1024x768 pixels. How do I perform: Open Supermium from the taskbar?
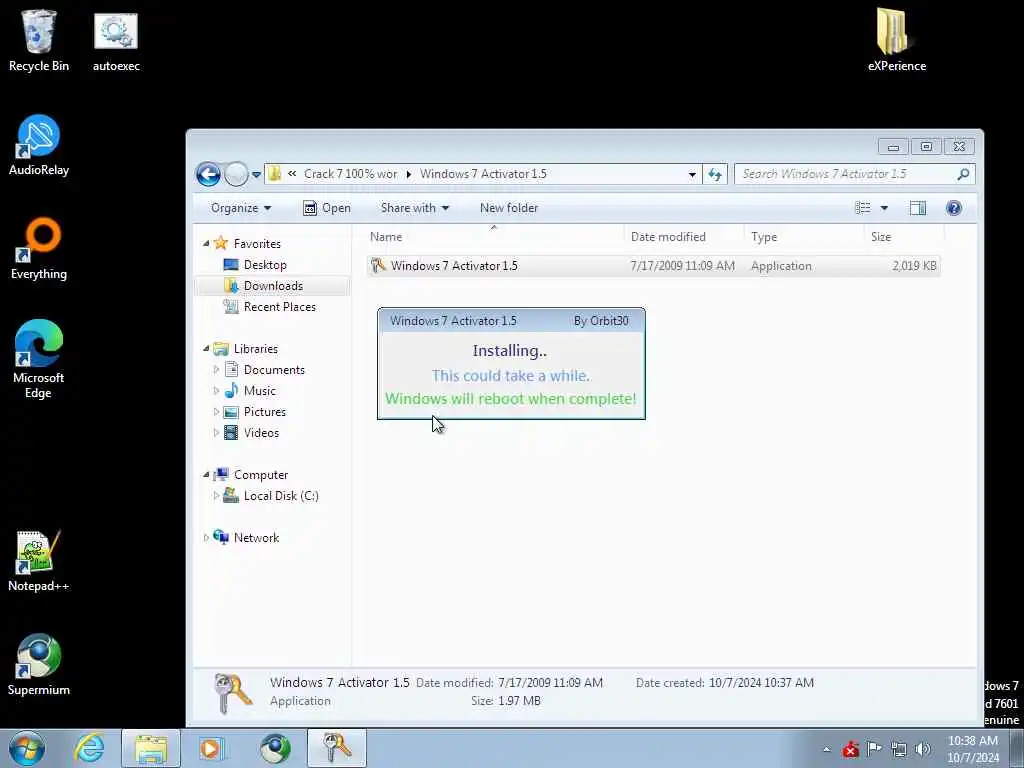(x=275, y=748)
